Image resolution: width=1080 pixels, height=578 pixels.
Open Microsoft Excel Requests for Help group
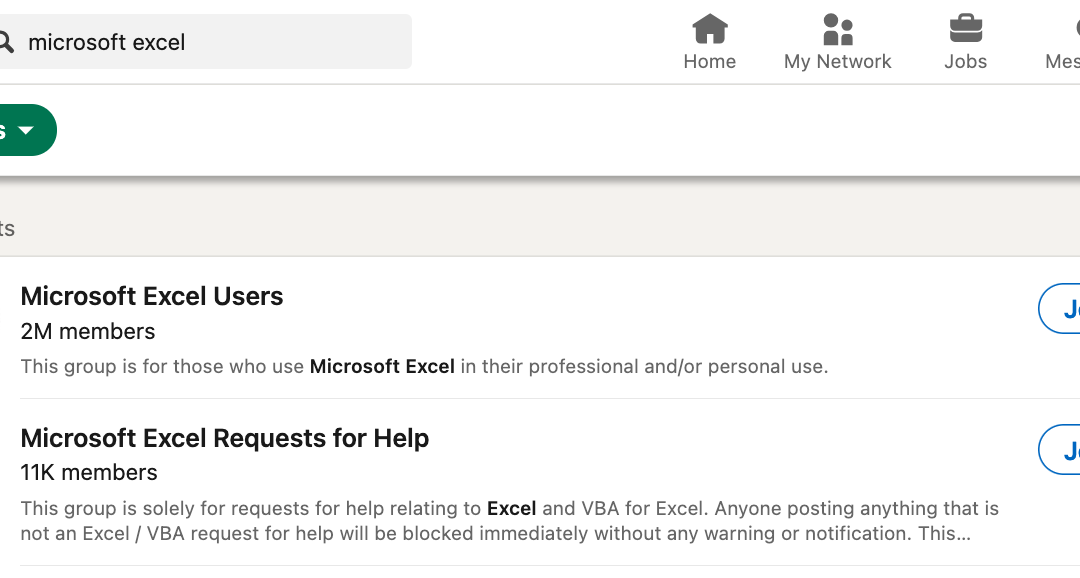pos(225,438)
